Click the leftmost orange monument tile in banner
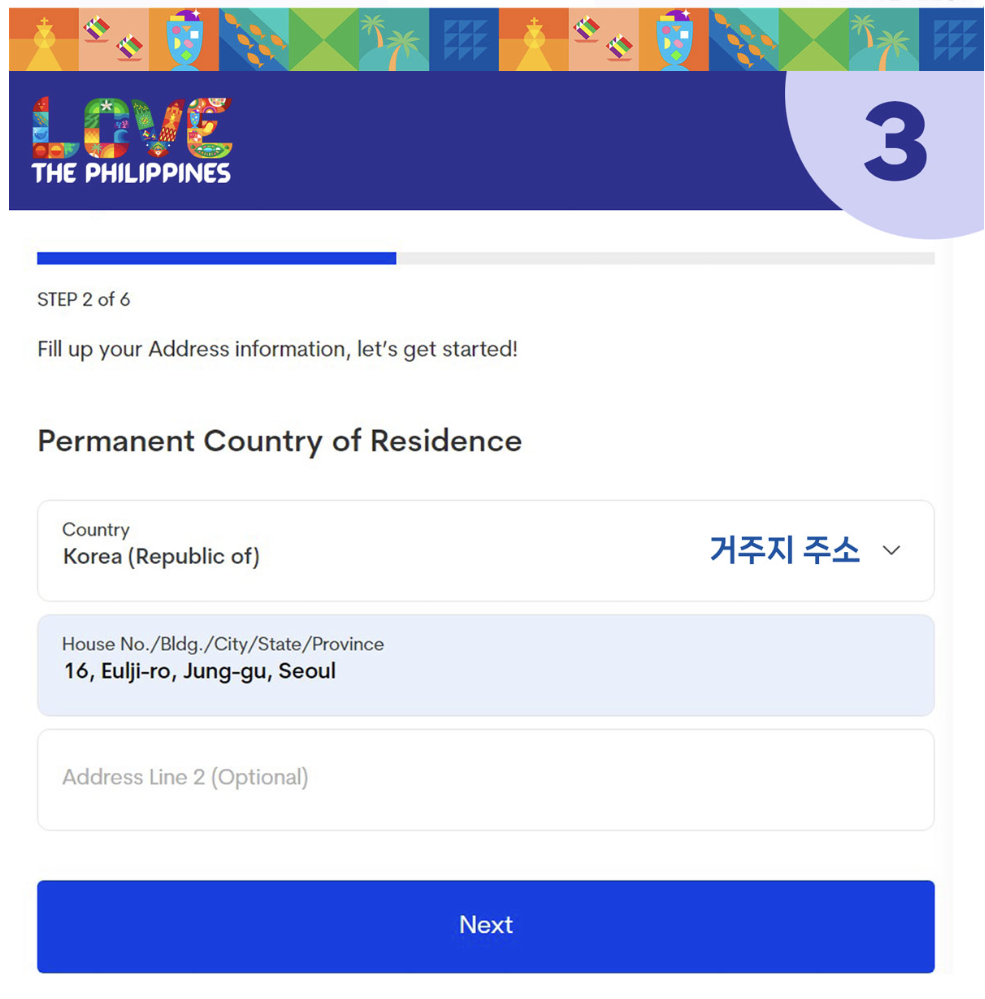The height and width of the screenshot is (999, 985). 44,40
